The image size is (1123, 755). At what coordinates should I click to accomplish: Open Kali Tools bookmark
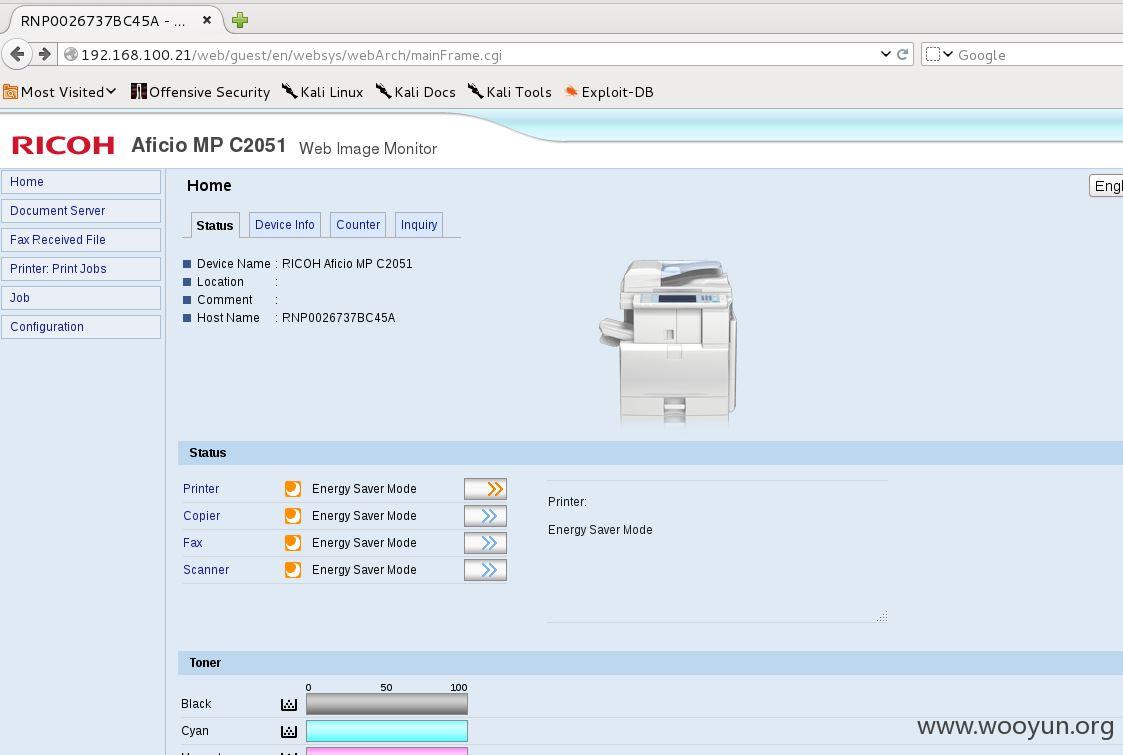coord(509,92)
